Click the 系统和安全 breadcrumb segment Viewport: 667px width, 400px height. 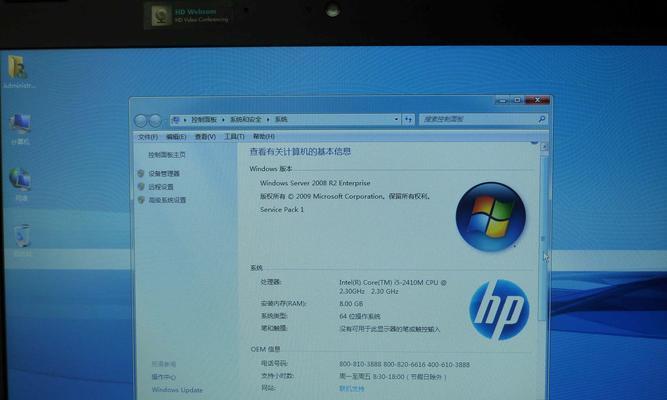pos(245,120)
